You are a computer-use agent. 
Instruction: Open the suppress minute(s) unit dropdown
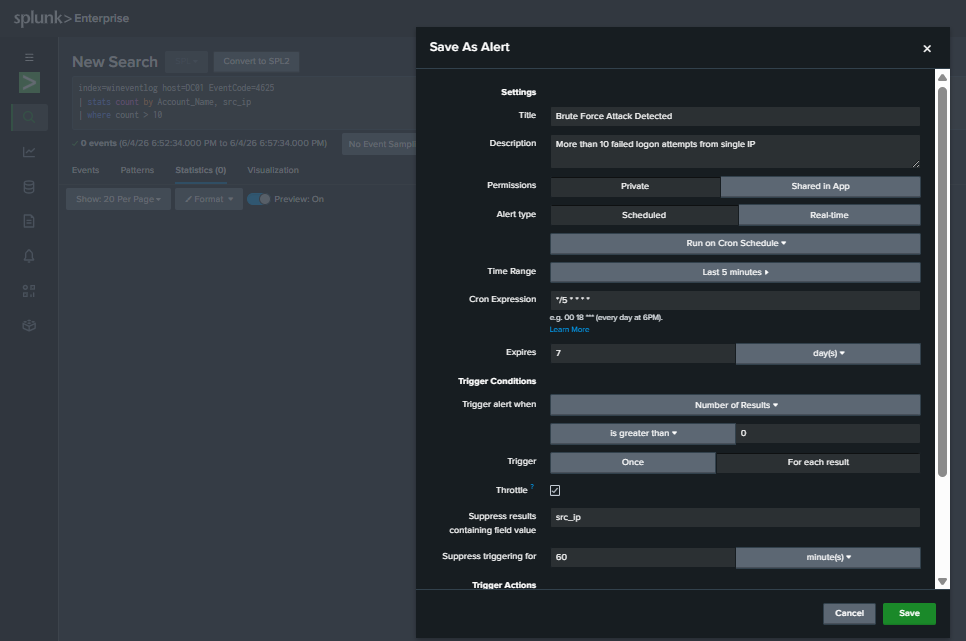coord(828,557)
